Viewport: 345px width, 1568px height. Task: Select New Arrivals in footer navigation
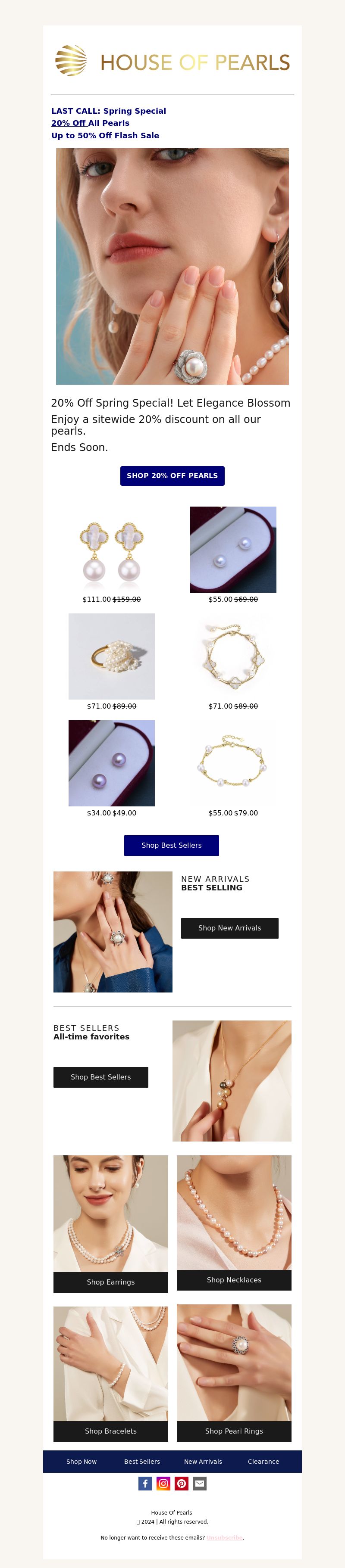[x=203, y=1462]
